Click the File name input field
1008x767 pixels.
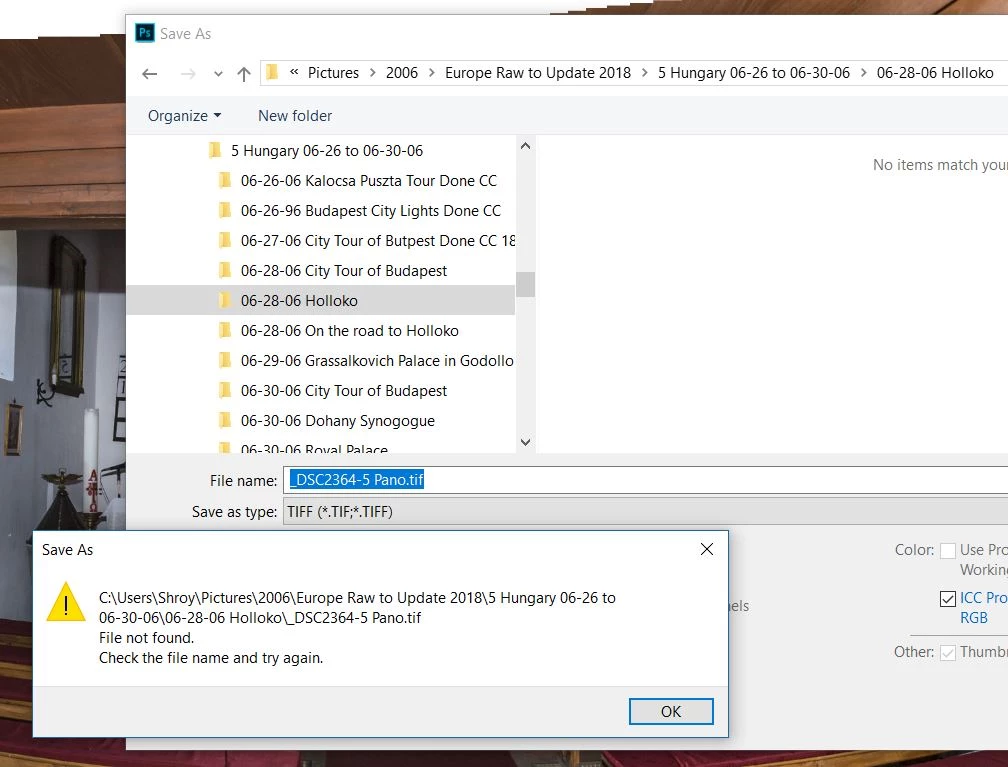645,480
